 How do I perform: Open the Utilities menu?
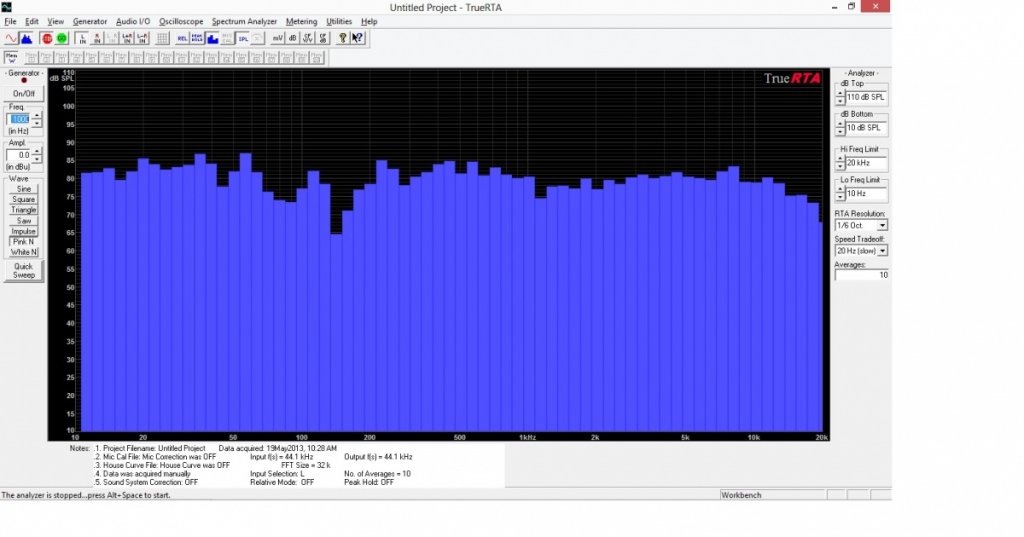(339, 22)
